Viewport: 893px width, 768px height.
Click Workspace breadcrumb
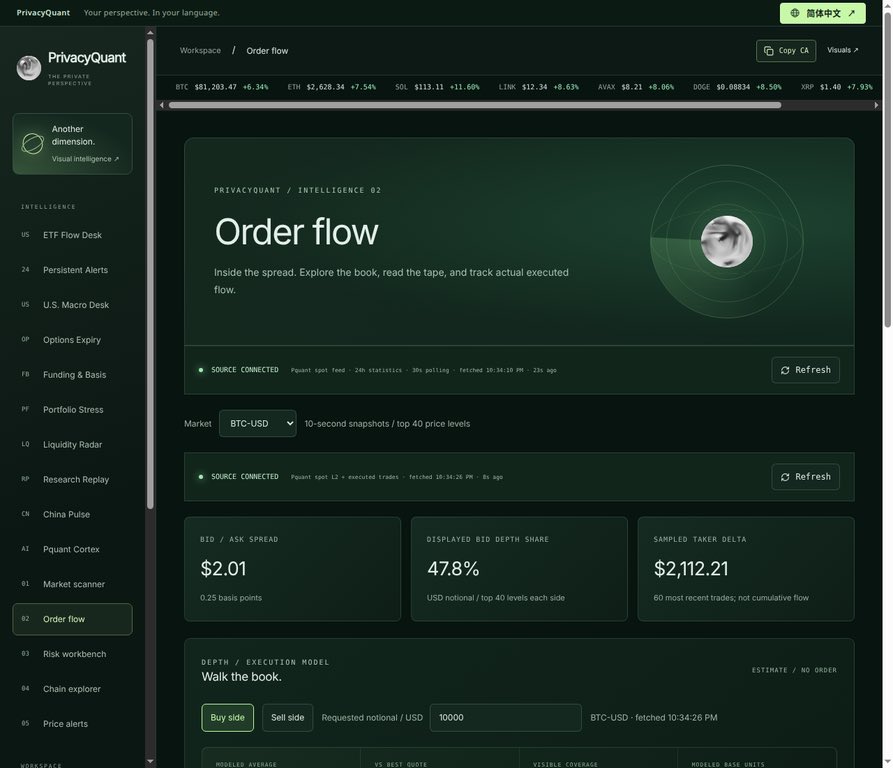[x=200, y=51]
